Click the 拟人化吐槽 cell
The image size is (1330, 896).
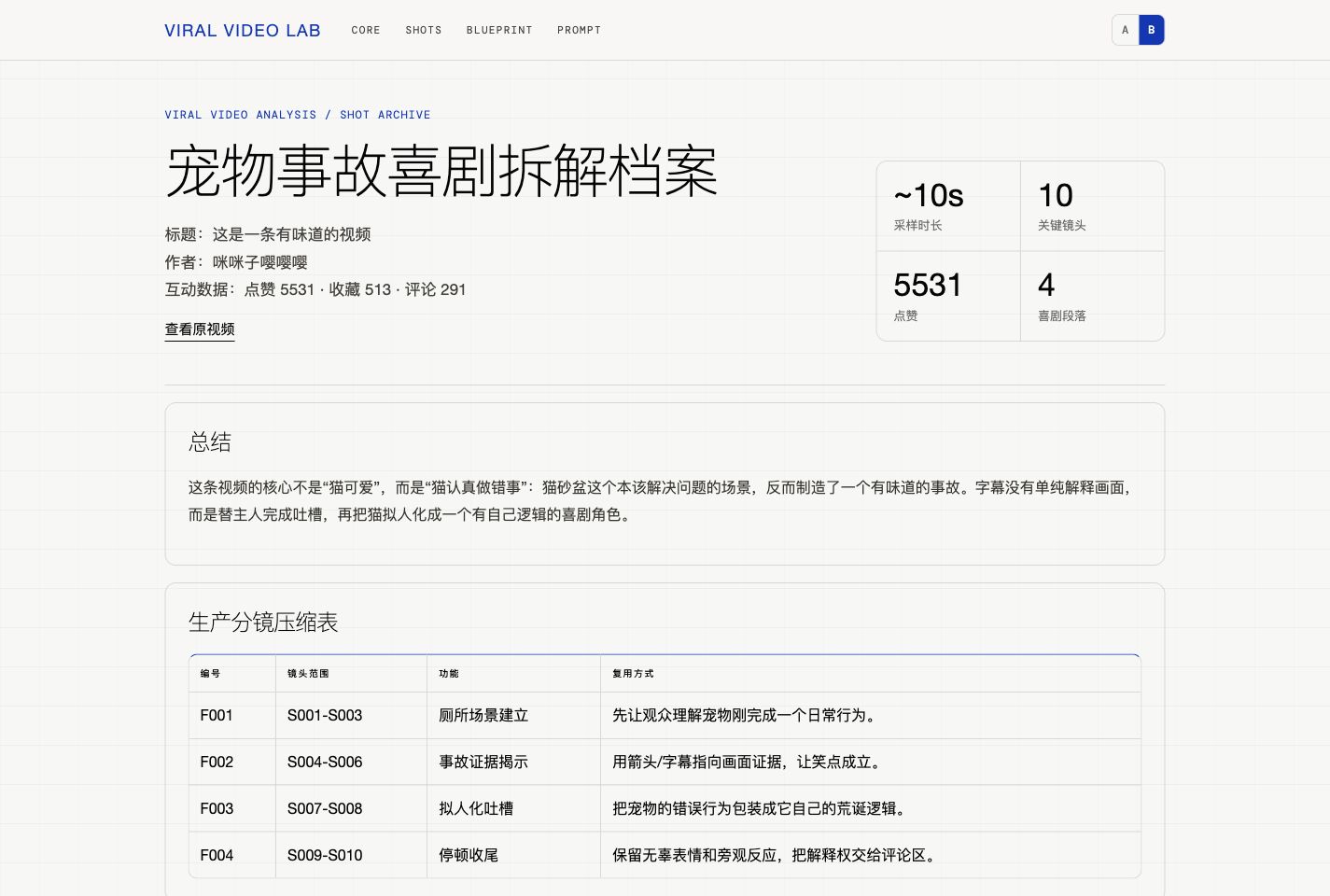514,809
